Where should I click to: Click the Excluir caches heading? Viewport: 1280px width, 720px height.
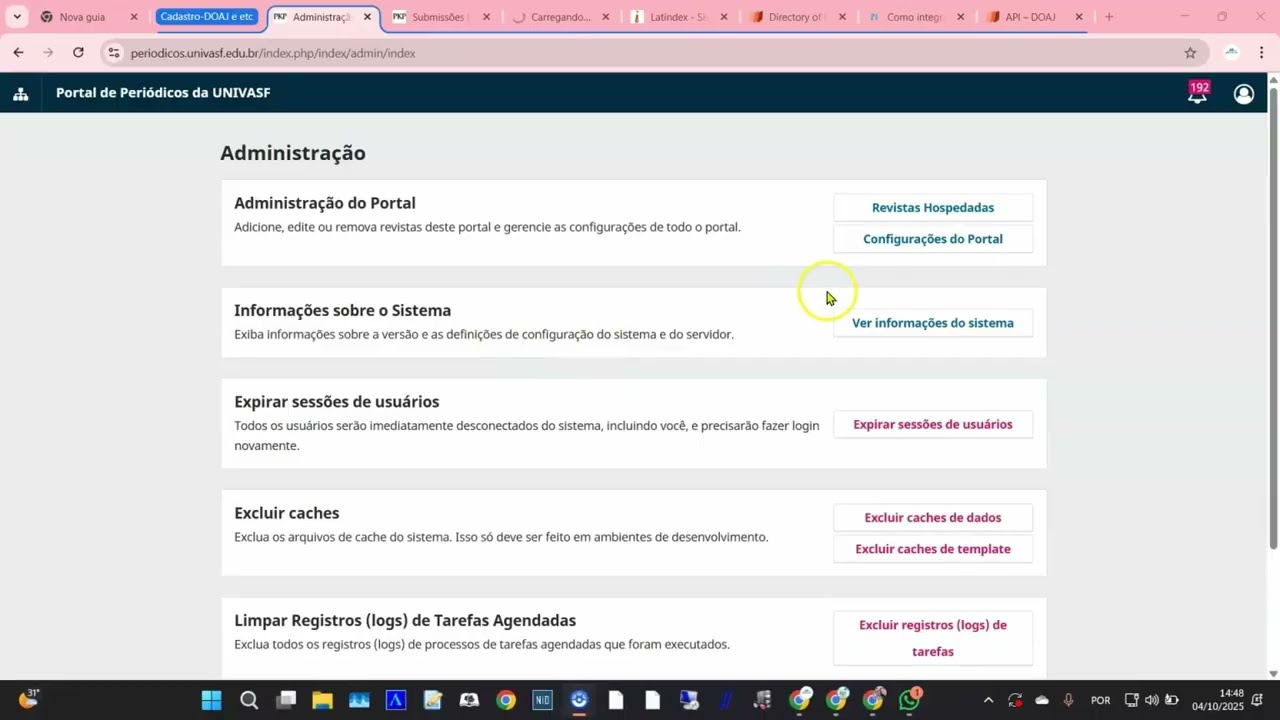coord(287,513)
